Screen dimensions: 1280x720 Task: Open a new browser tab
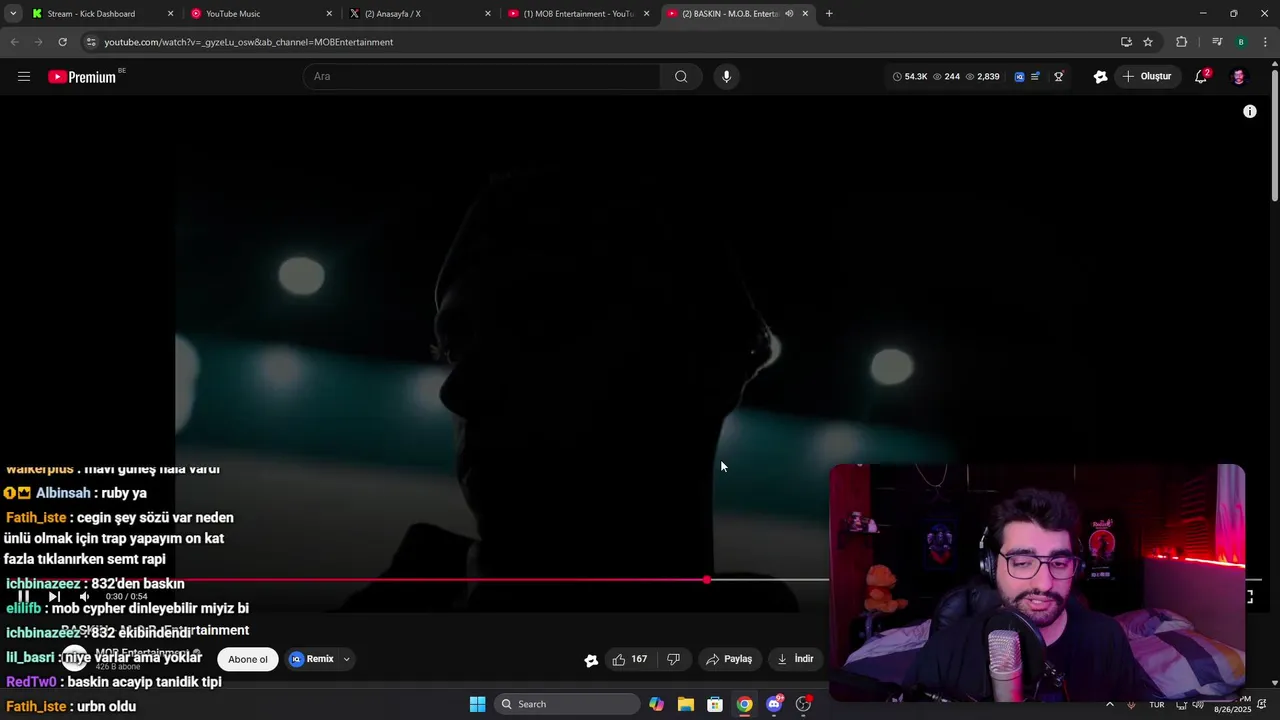tap(829, 14)
